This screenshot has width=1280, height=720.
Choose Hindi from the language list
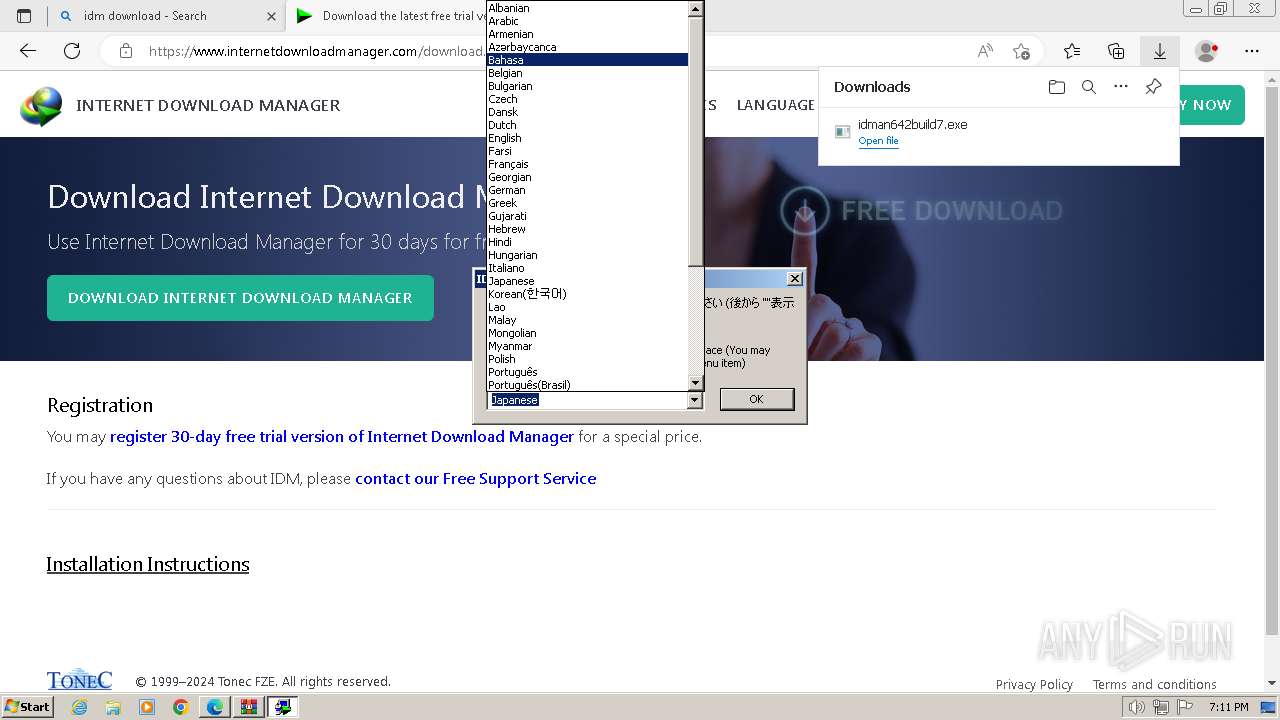(588, 242)
